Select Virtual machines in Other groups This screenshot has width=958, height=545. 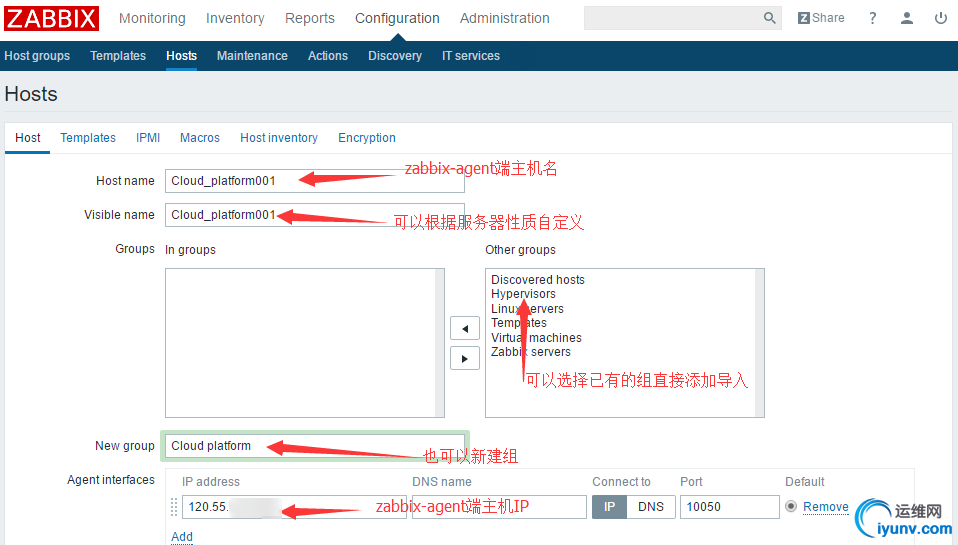(x=536, y=337)
